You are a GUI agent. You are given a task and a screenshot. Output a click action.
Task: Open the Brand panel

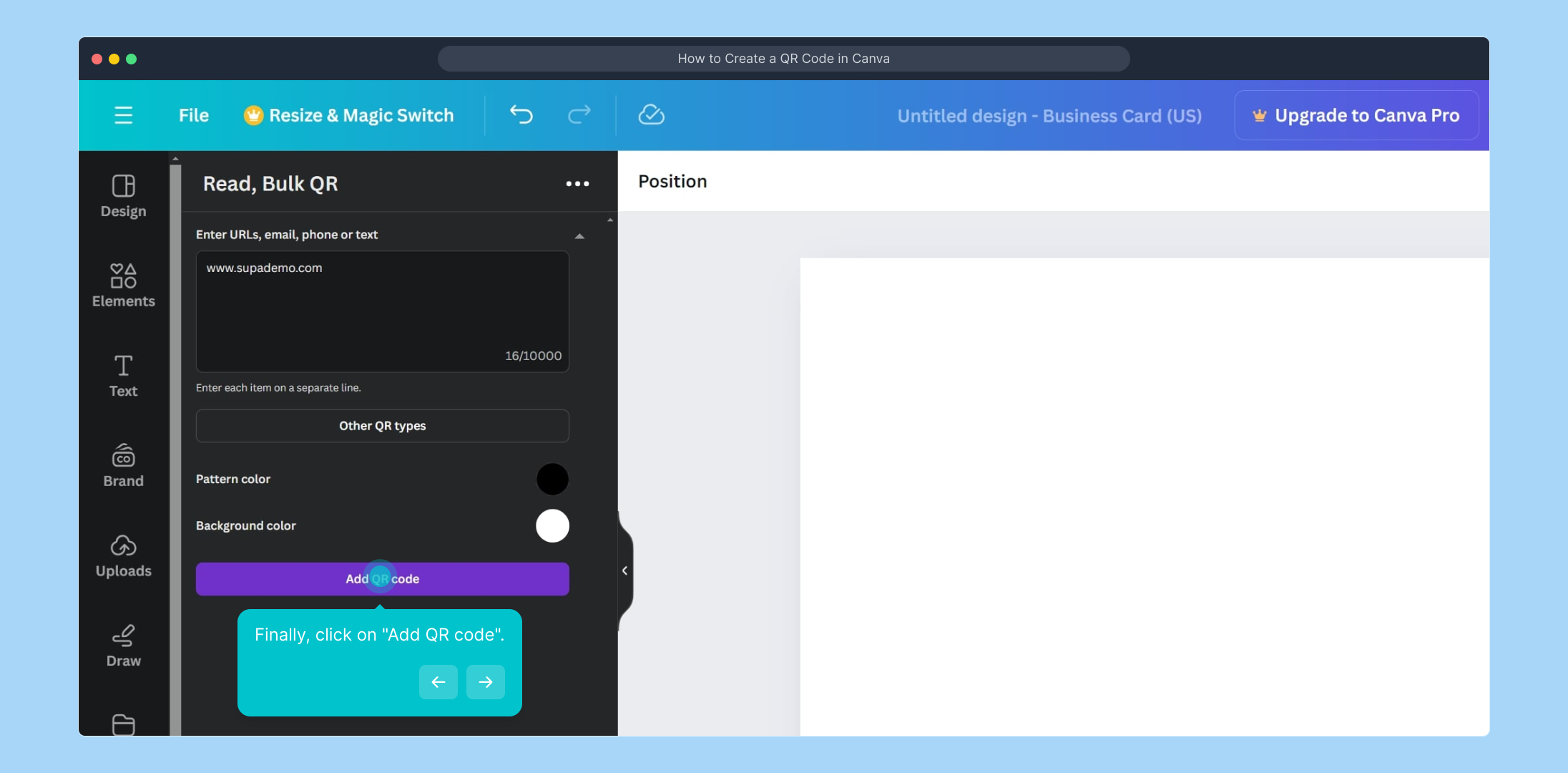point(123,465)
